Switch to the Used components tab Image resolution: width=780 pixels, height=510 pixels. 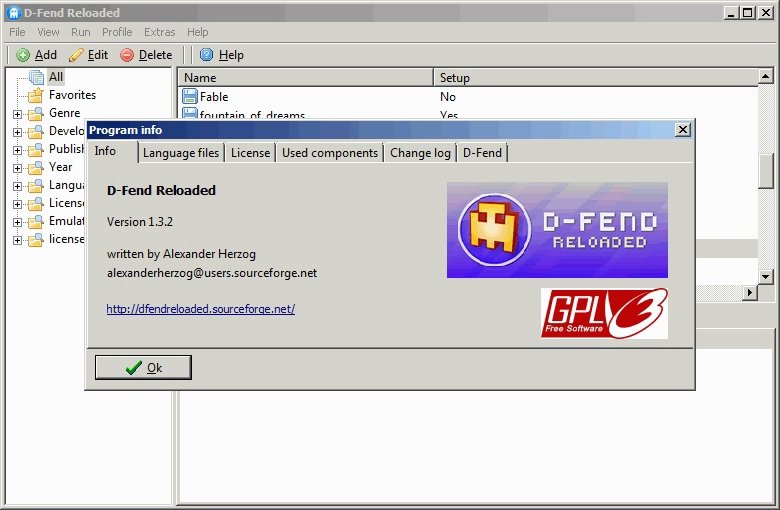pyautogui.click(x=330, y=153)
